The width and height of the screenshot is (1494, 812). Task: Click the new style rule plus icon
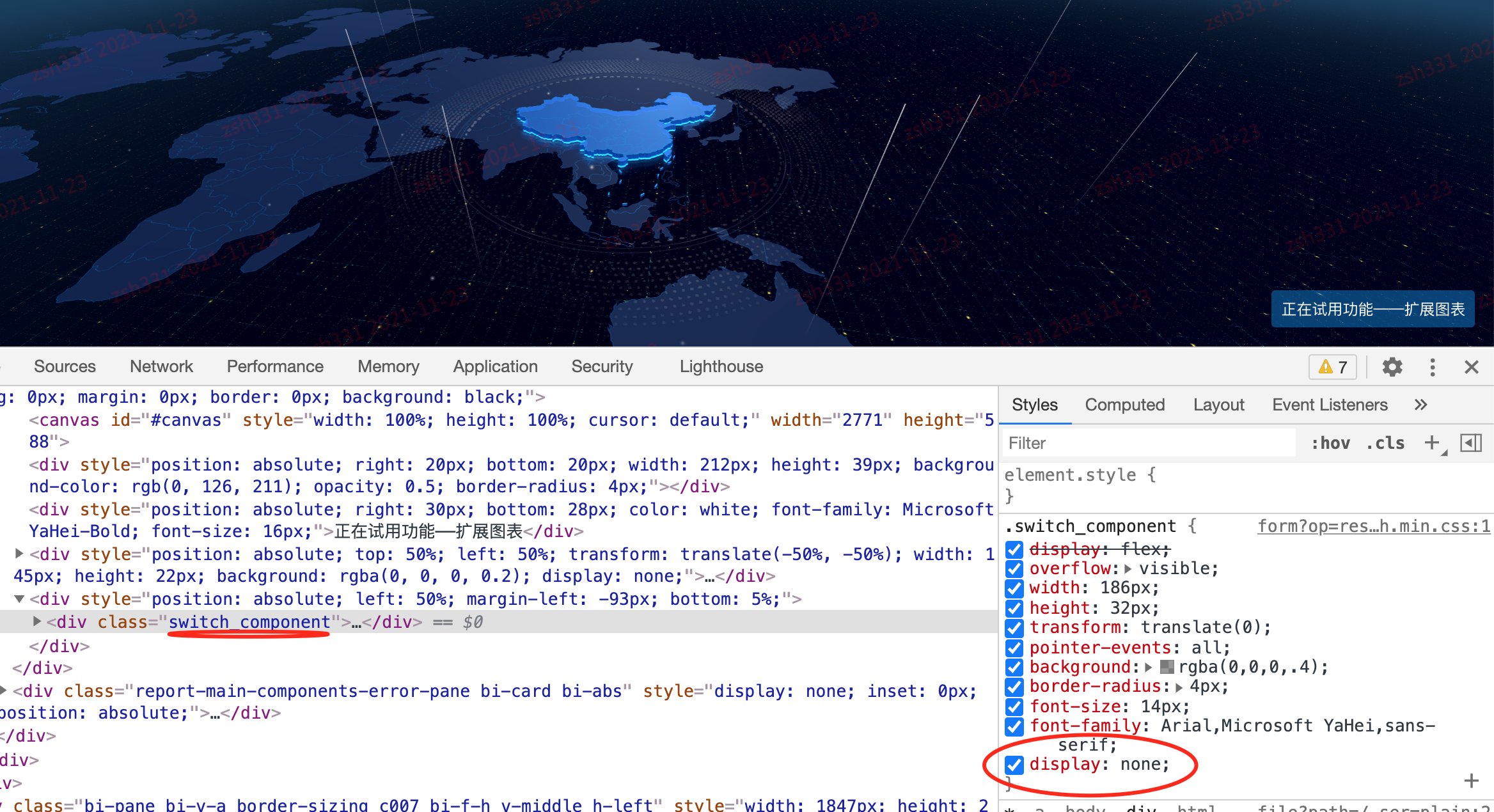coord(1433,442)
